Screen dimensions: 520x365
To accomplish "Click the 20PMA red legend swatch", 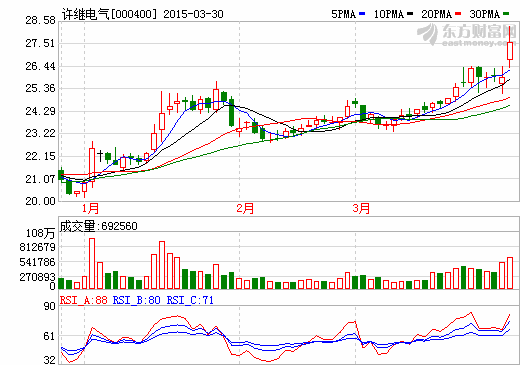I will 458,14.
